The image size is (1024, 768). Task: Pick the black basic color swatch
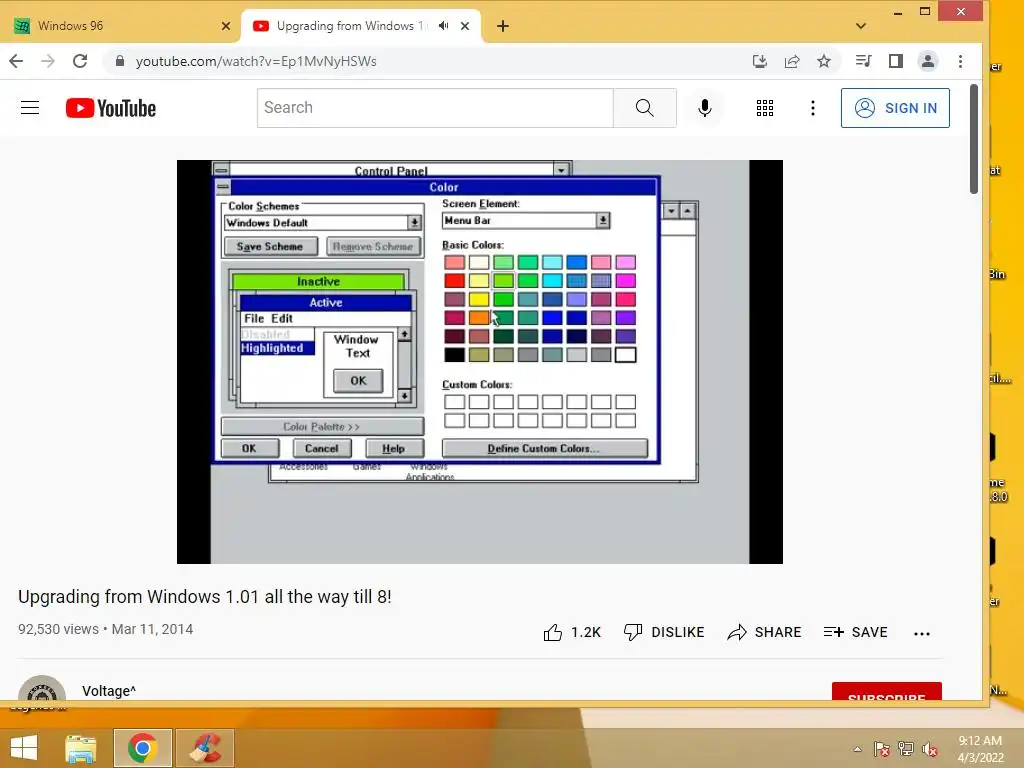(455, 355)
